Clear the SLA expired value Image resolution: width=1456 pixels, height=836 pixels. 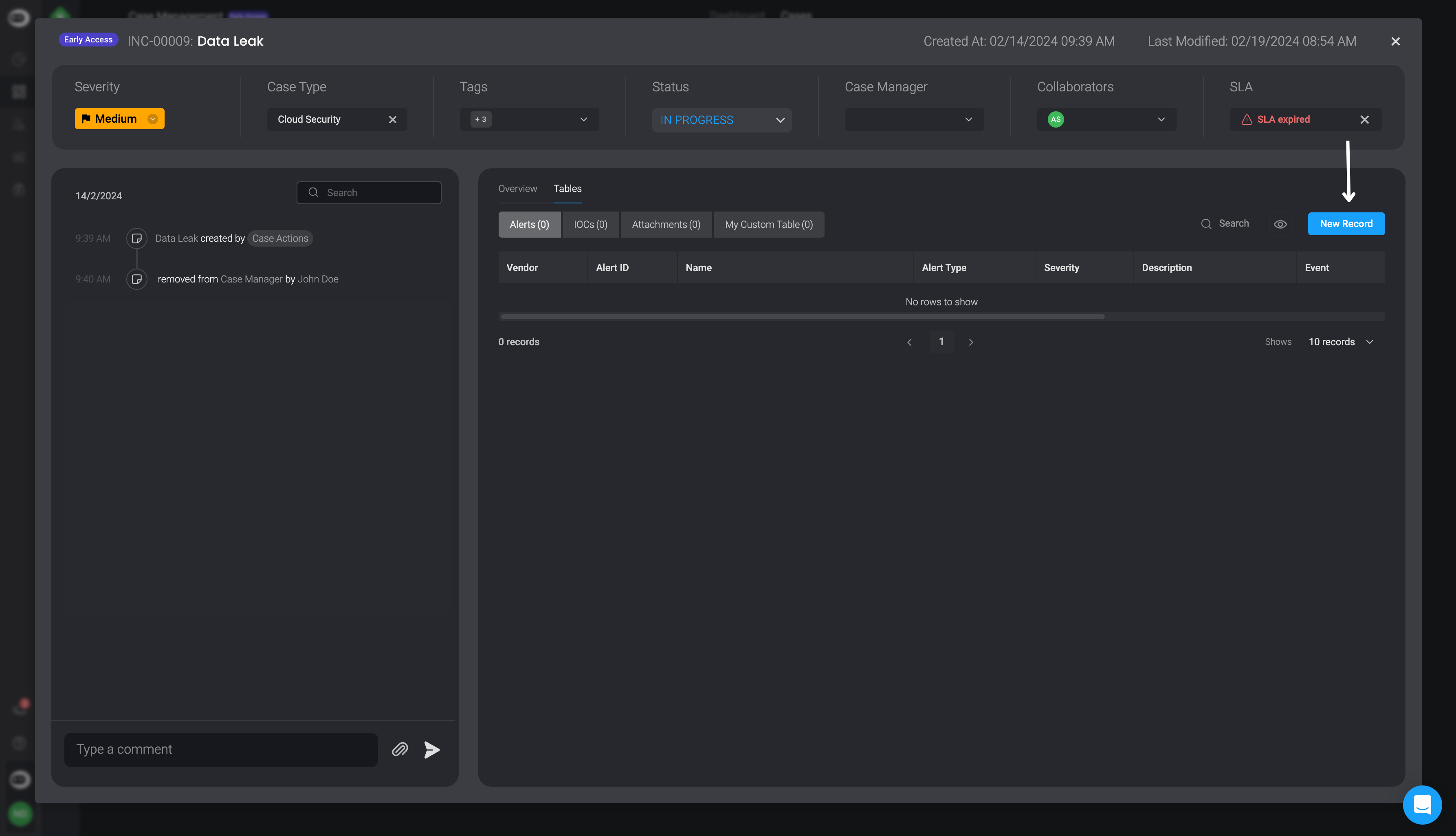(x=1364, y=119)
